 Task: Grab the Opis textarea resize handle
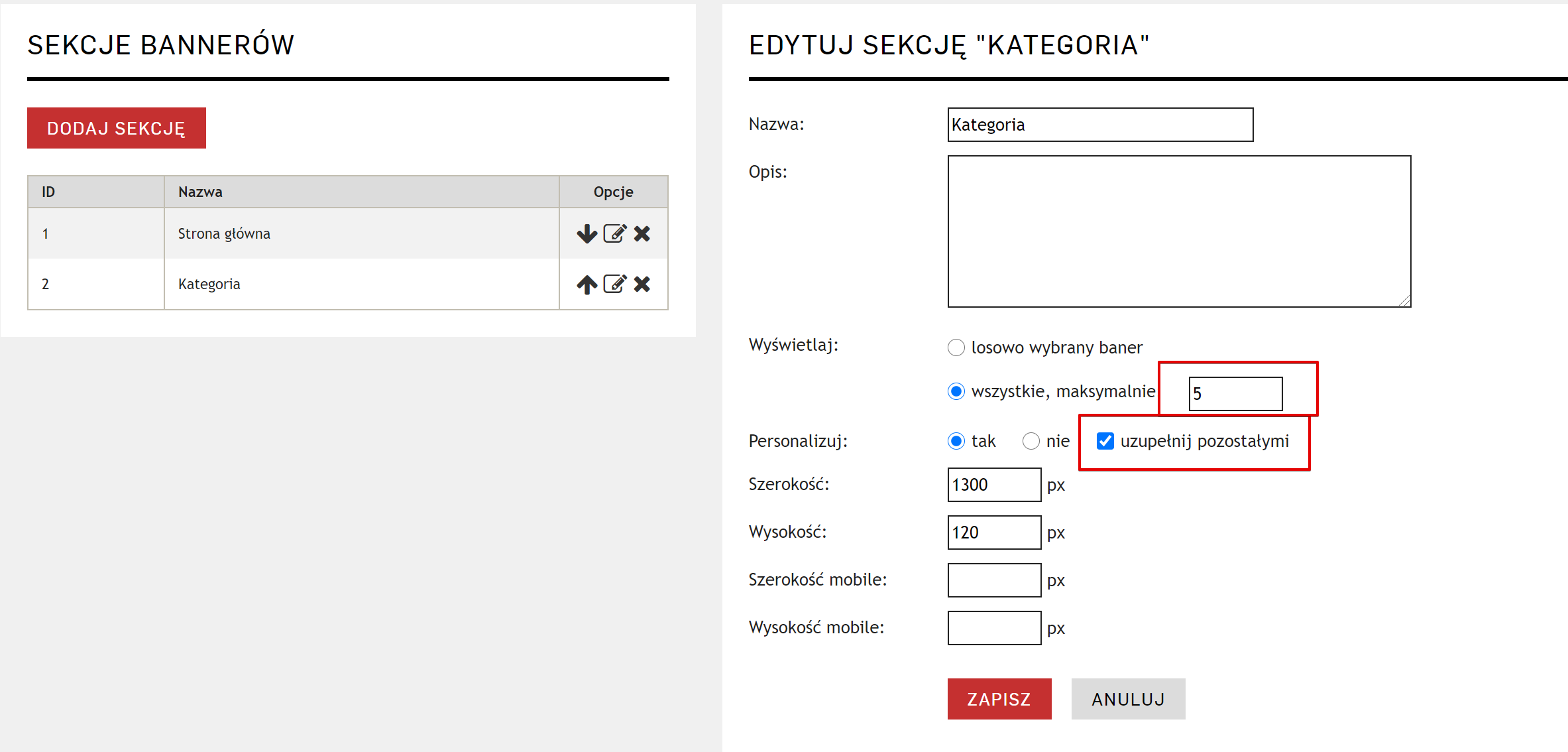1405,301
